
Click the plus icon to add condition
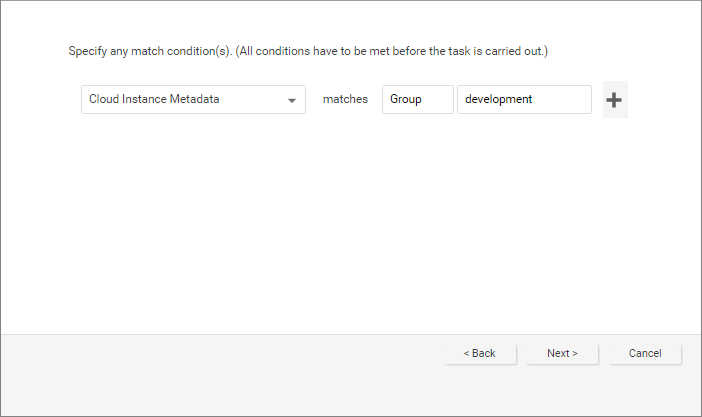(615, 100)
